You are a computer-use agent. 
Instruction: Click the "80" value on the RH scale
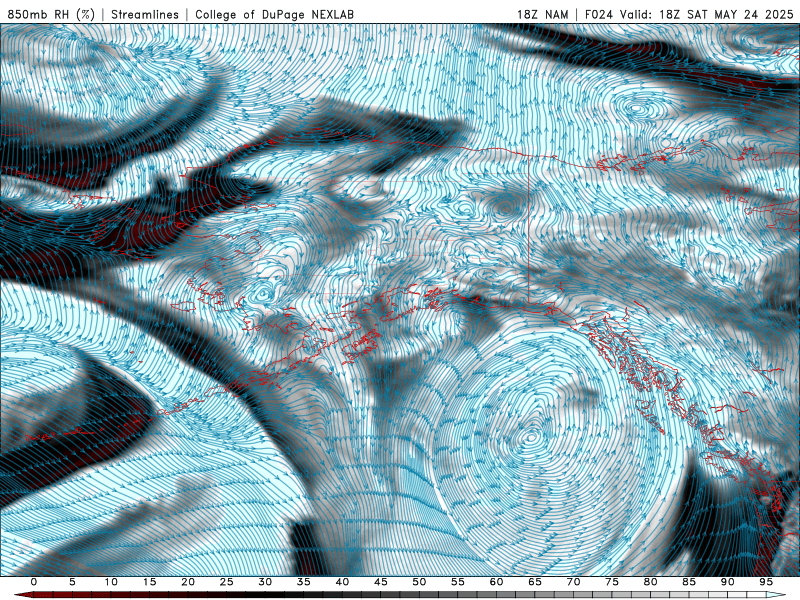pos(650,582)
